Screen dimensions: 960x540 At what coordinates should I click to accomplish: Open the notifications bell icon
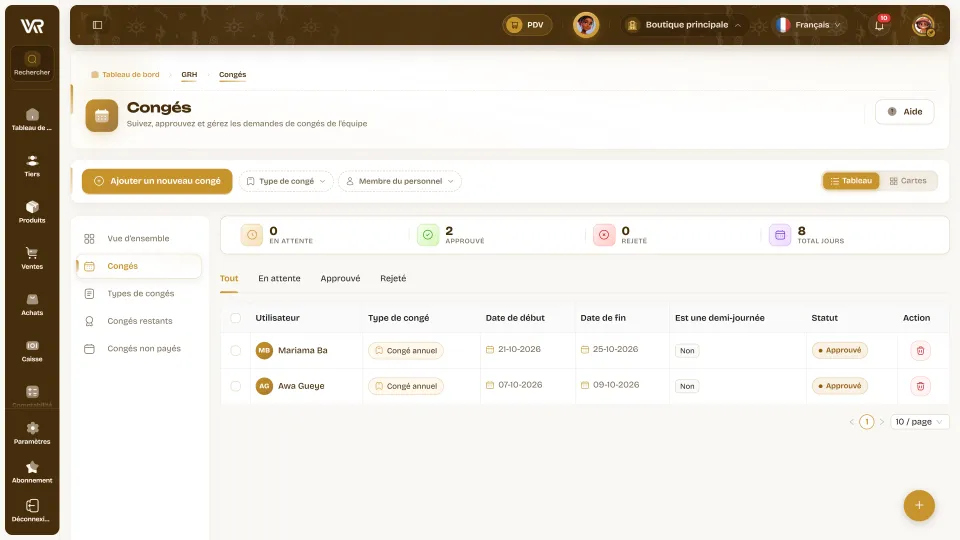[x=879, y=25]
